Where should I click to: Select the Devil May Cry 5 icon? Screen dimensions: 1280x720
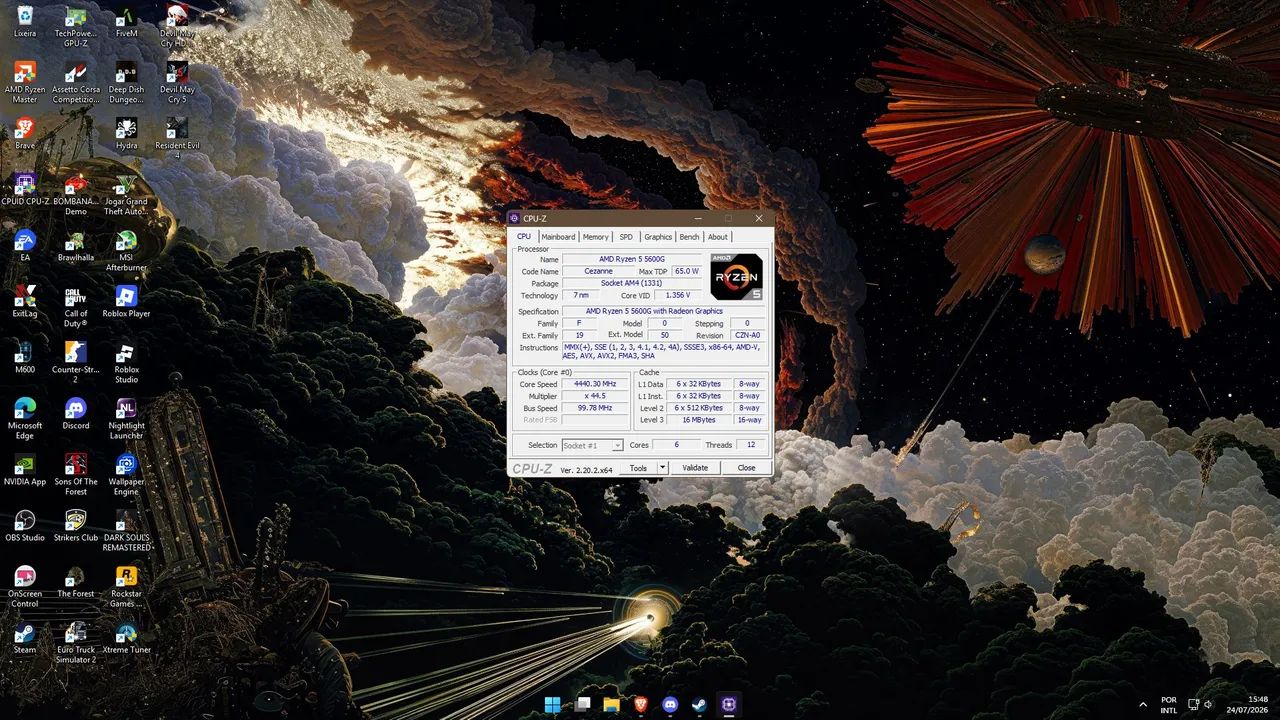(177, 83)
